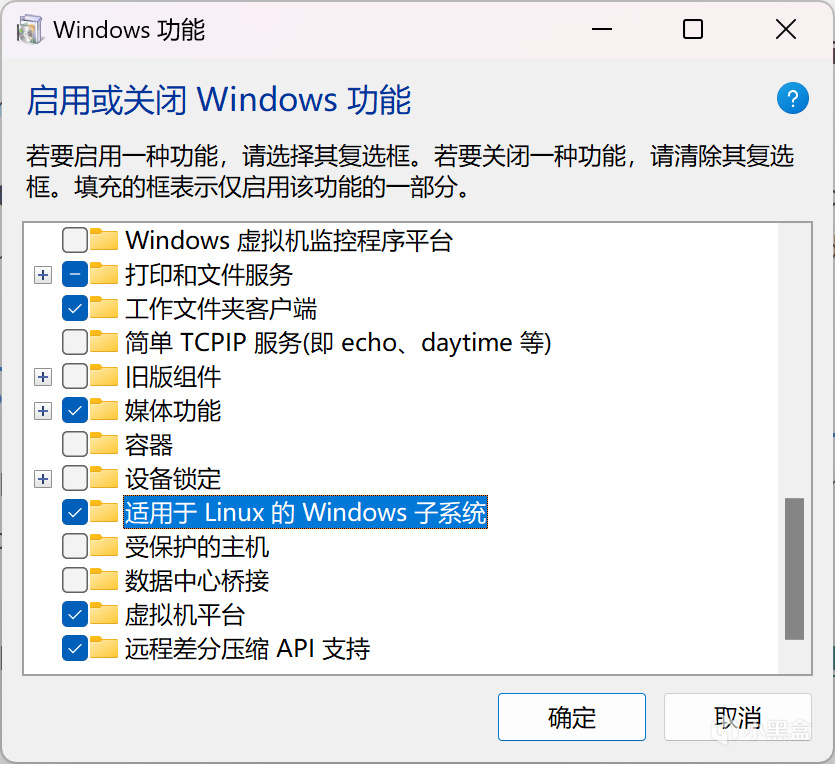
Task: Click the folder icon next to 容器
Action: (104, 444)
